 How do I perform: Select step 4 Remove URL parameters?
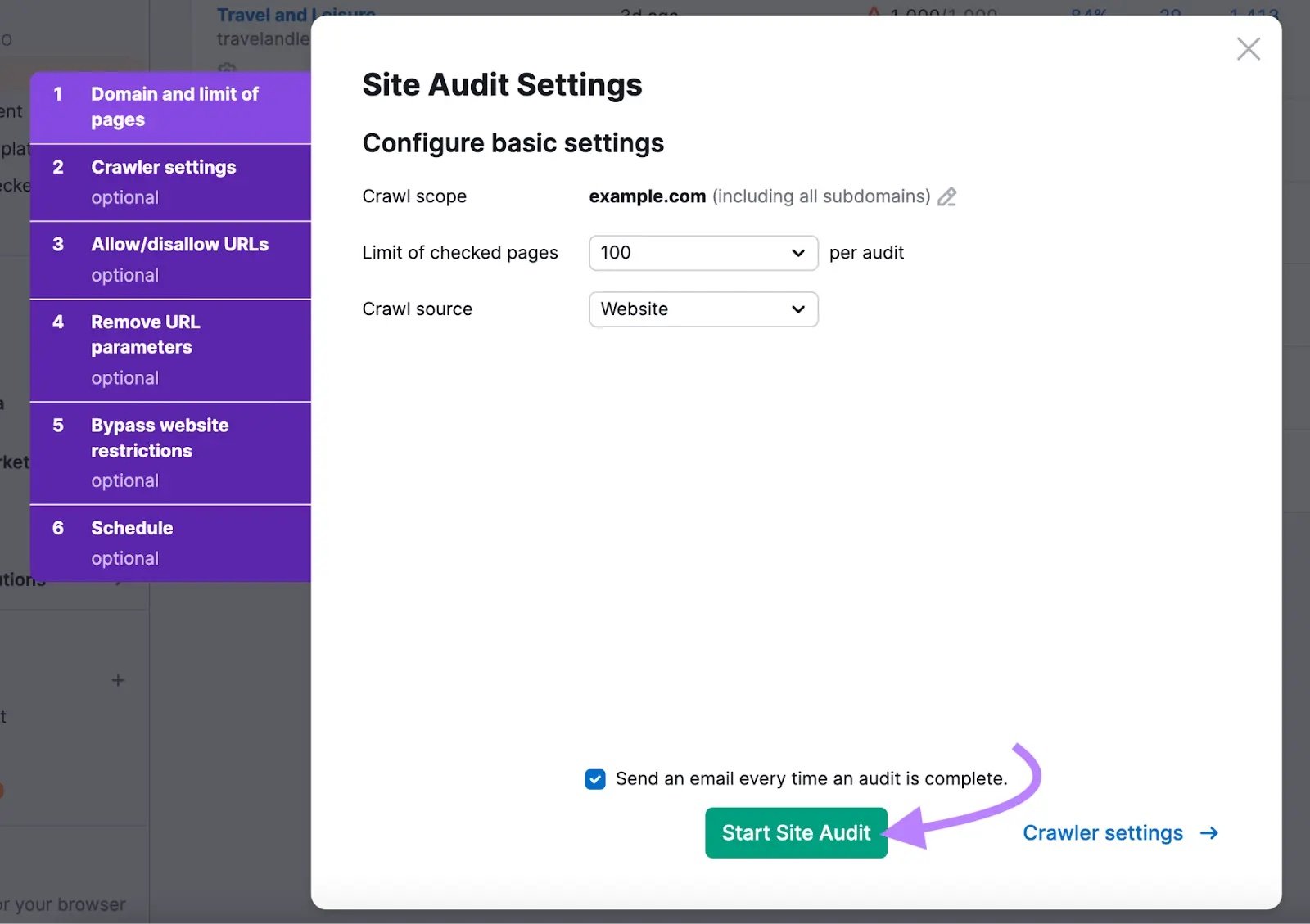pos(171,349)
